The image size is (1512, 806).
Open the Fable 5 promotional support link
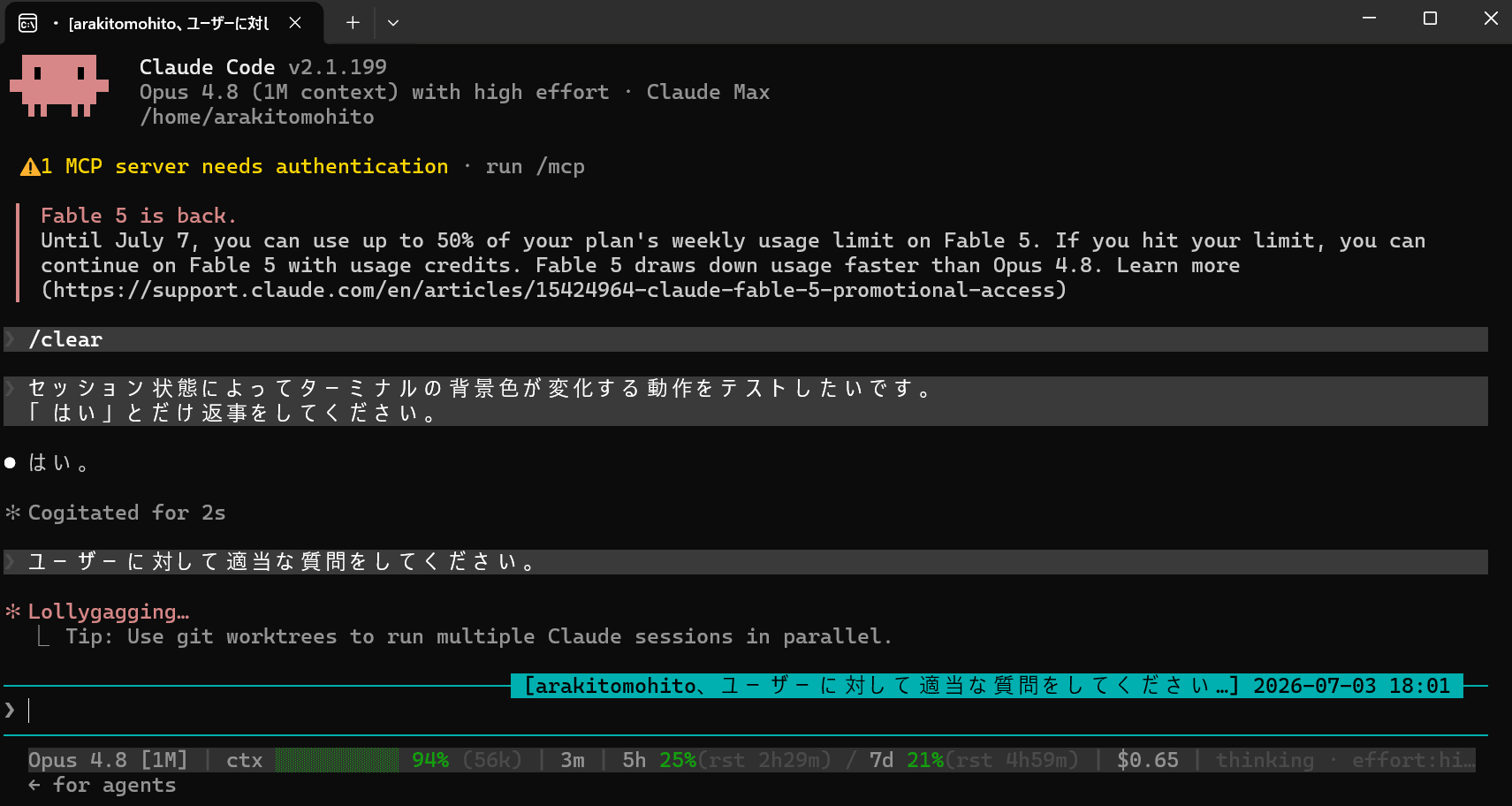click(x=554, y=290)
